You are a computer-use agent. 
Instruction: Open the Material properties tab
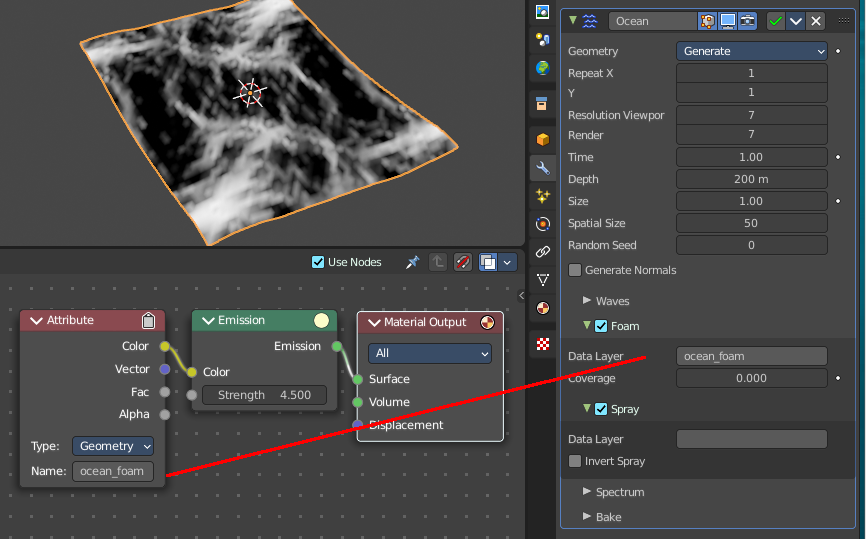tap(542, 308)
